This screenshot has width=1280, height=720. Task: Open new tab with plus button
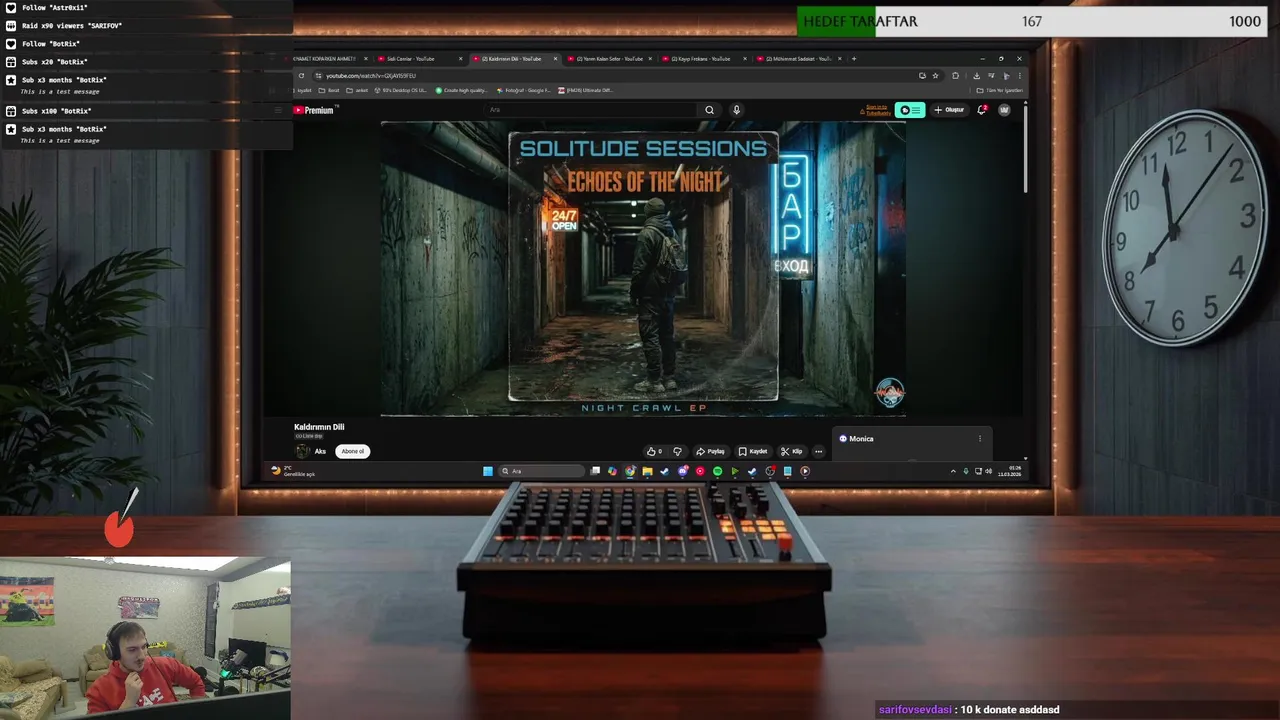[x=853, y=59]
